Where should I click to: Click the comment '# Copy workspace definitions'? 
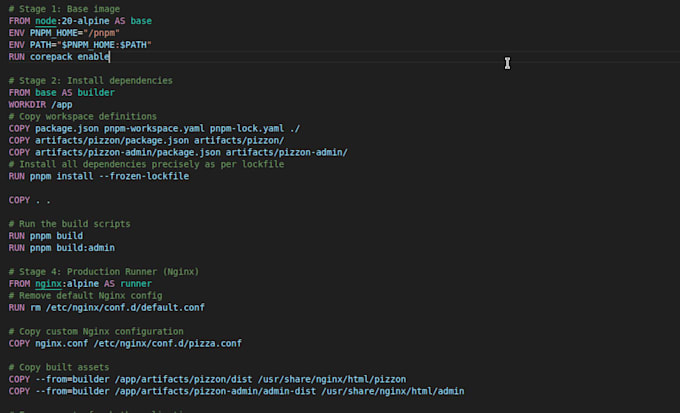tap(83, 116)
